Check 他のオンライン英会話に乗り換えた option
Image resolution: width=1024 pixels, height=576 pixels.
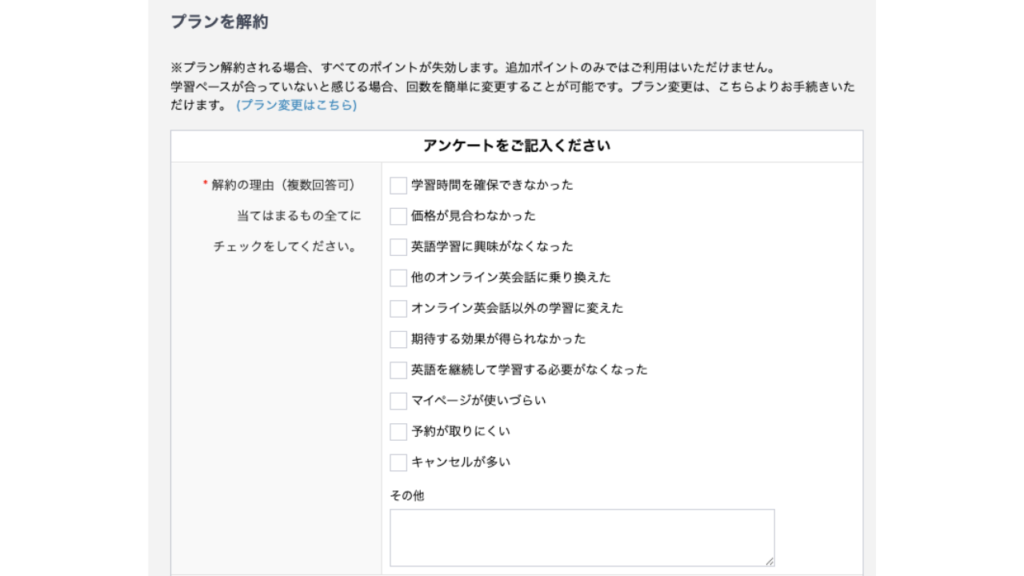[398, 278]
